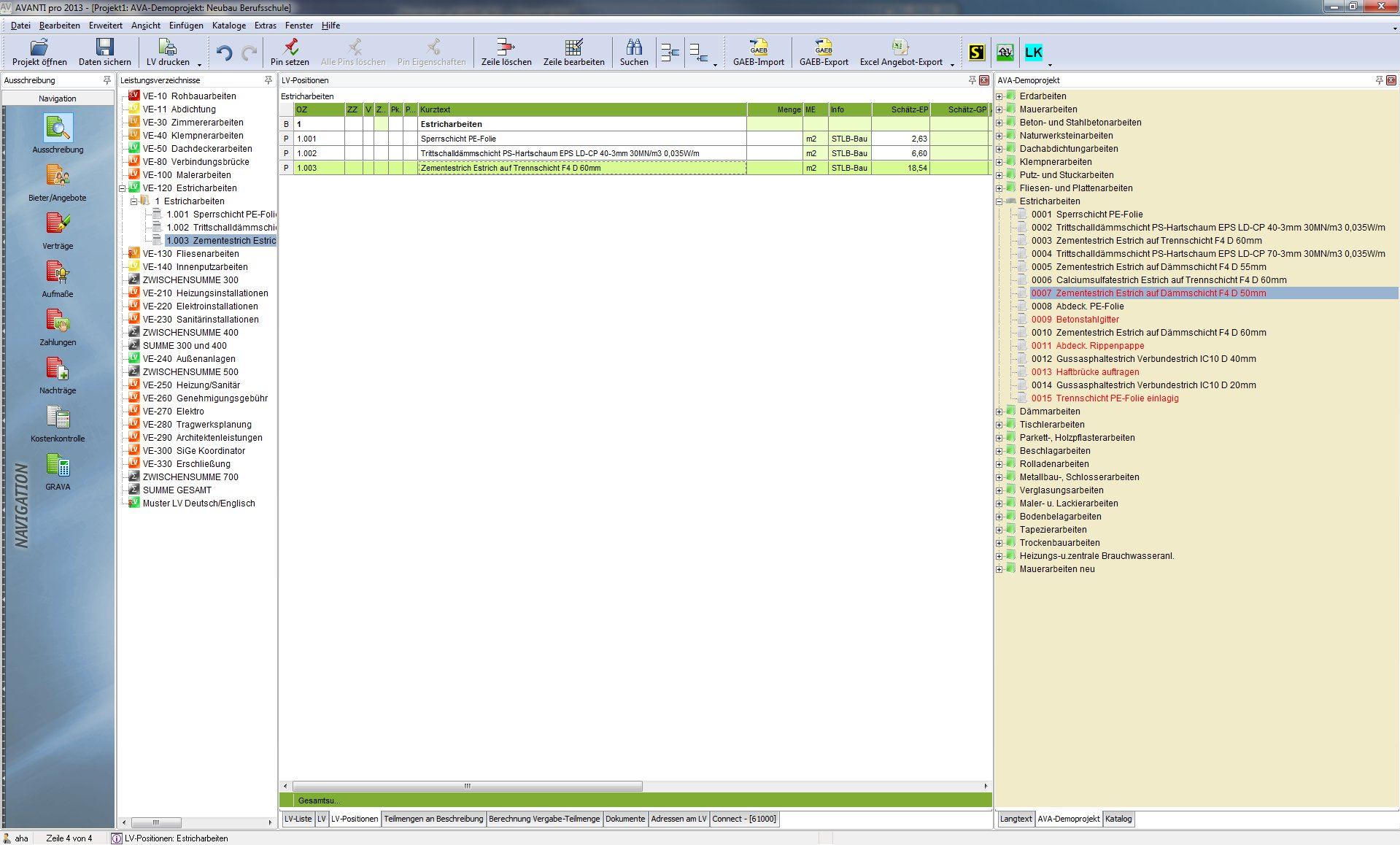Go to Verträge module
1400x845 pixels.
tap(58, 231)
